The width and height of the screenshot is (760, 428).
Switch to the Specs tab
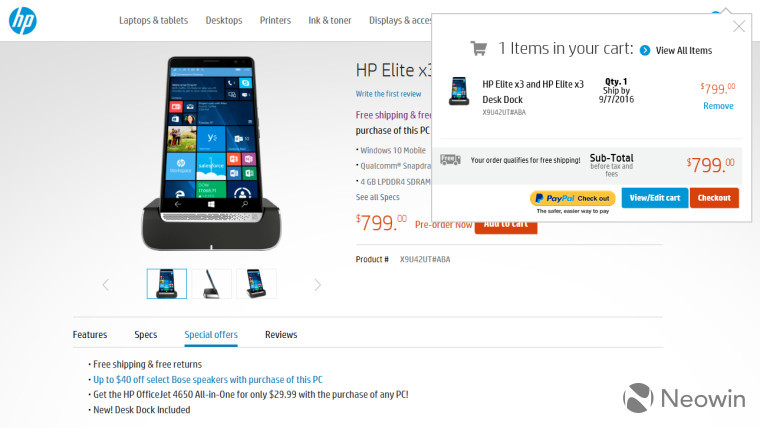145,334
